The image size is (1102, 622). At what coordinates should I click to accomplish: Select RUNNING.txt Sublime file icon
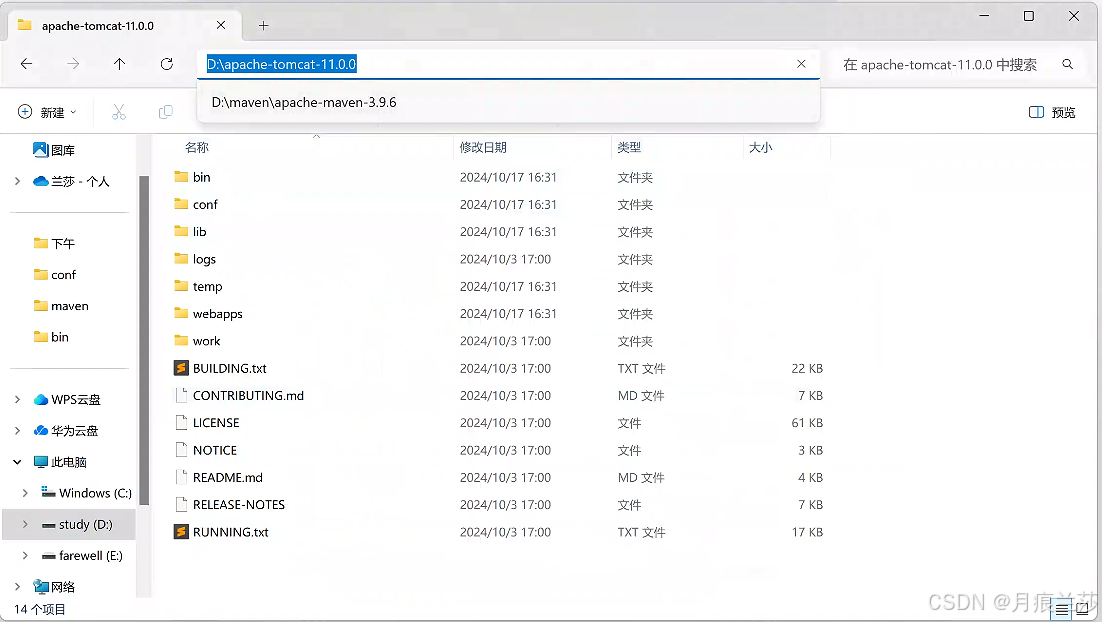[181, 531]
